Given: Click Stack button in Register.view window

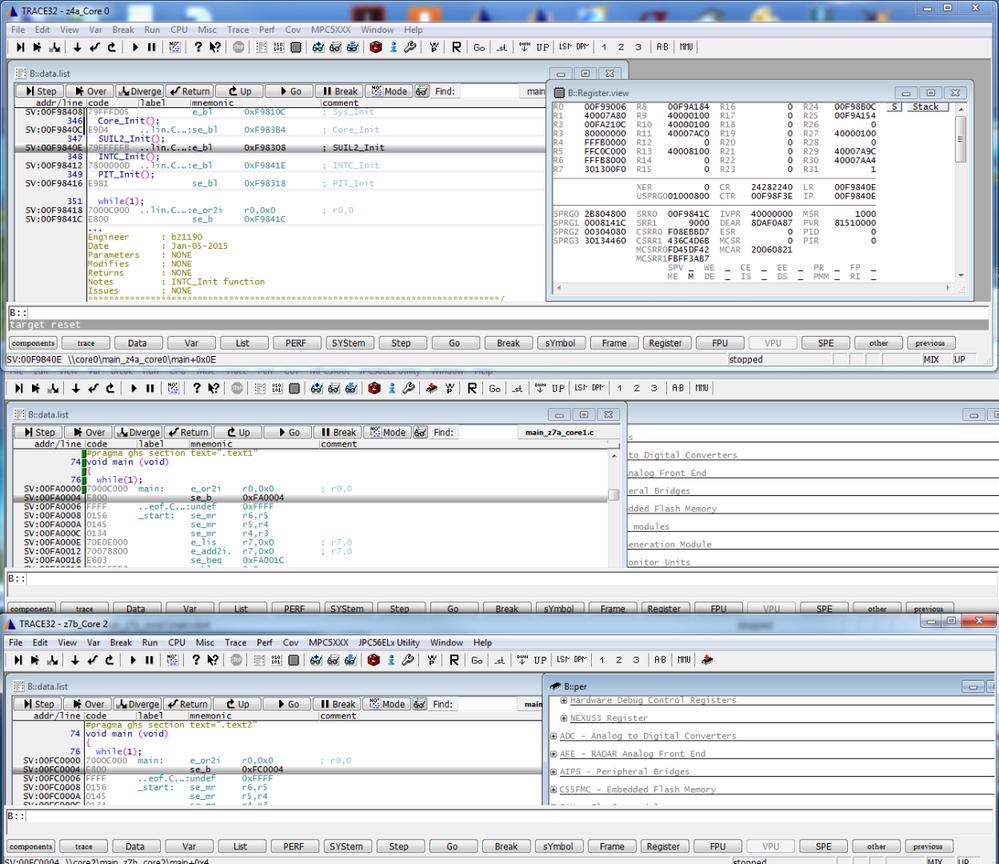Looking at the screenshot, I should coord(925,106).
